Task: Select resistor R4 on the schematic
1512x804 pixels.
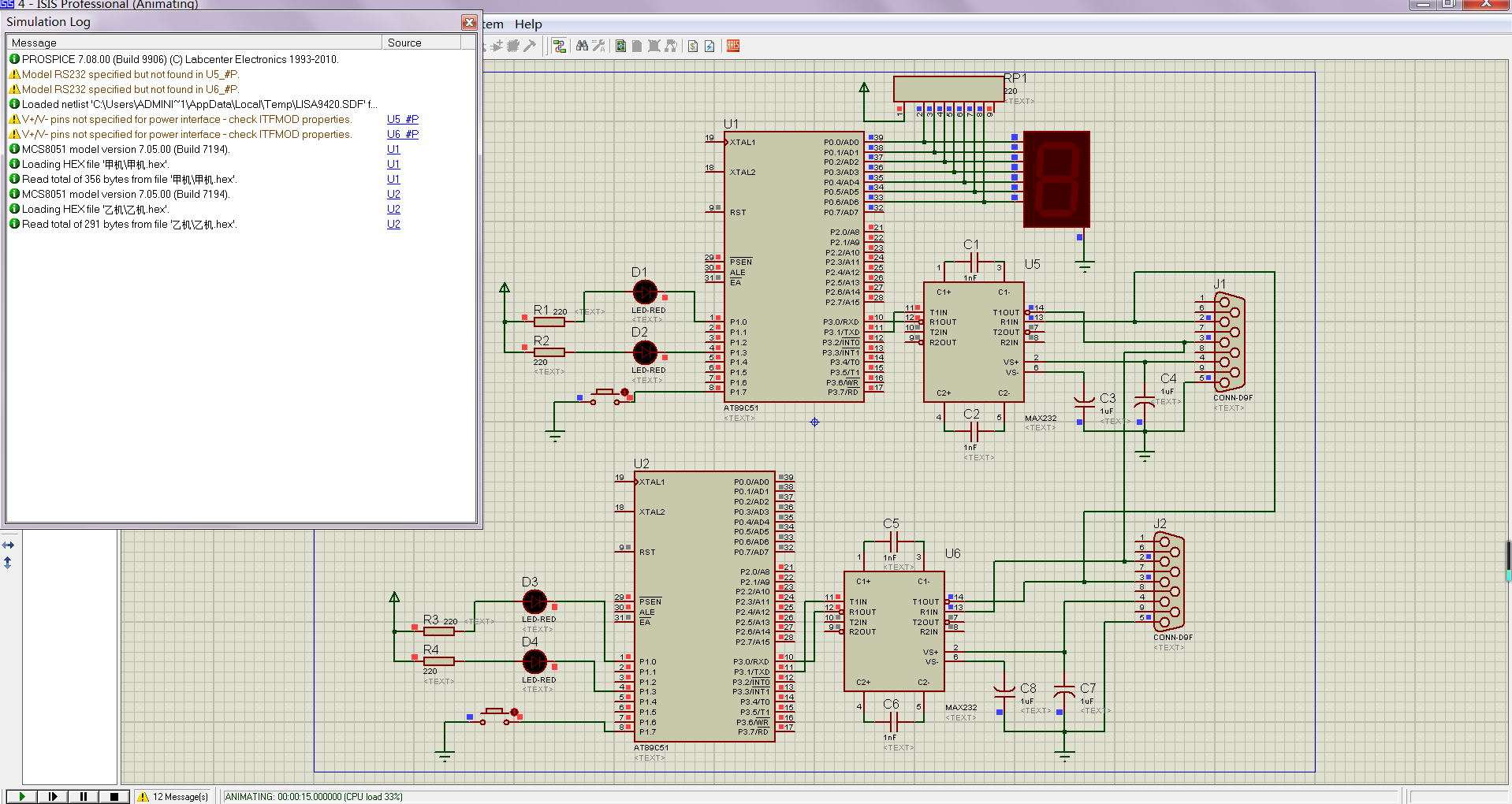Action: 439,661
